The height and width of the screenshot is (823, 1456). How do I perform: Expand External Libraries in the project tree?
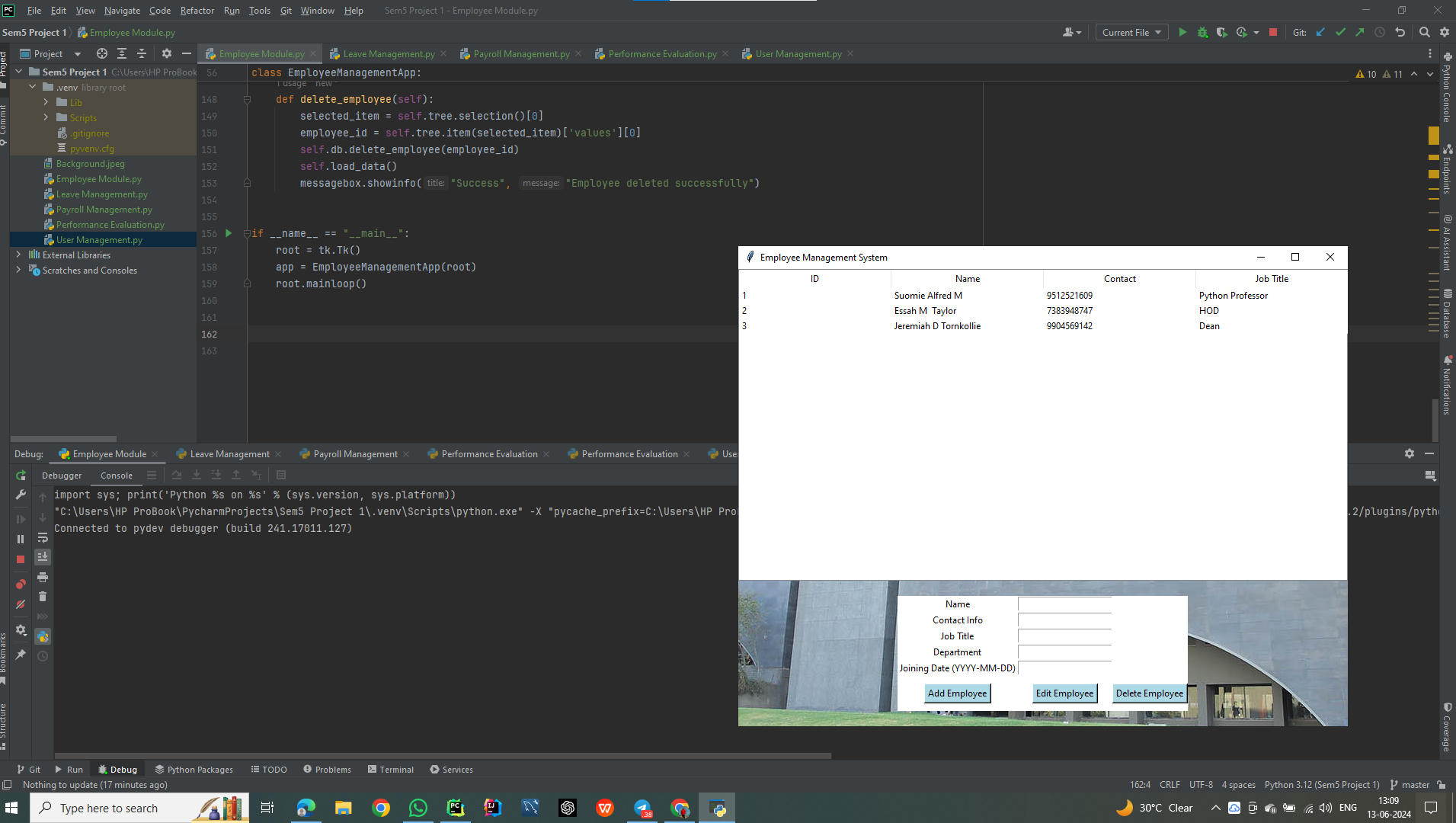click(x=18, y=255)
